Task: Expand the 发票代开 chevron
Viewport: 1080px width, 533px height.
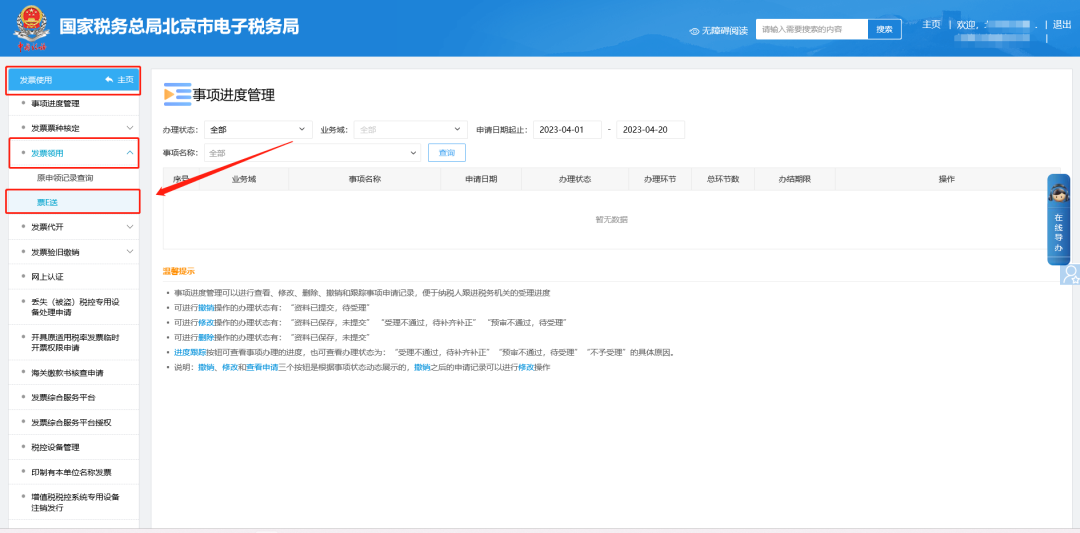Action: pyautogui.click(x=130, y=227)
